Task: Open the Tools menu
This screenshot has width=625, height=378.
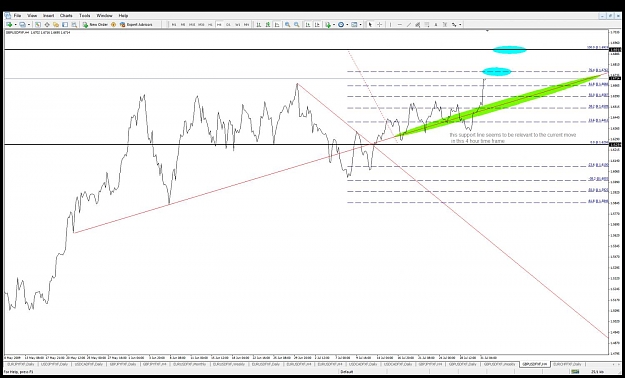Action: pos(85,16)
